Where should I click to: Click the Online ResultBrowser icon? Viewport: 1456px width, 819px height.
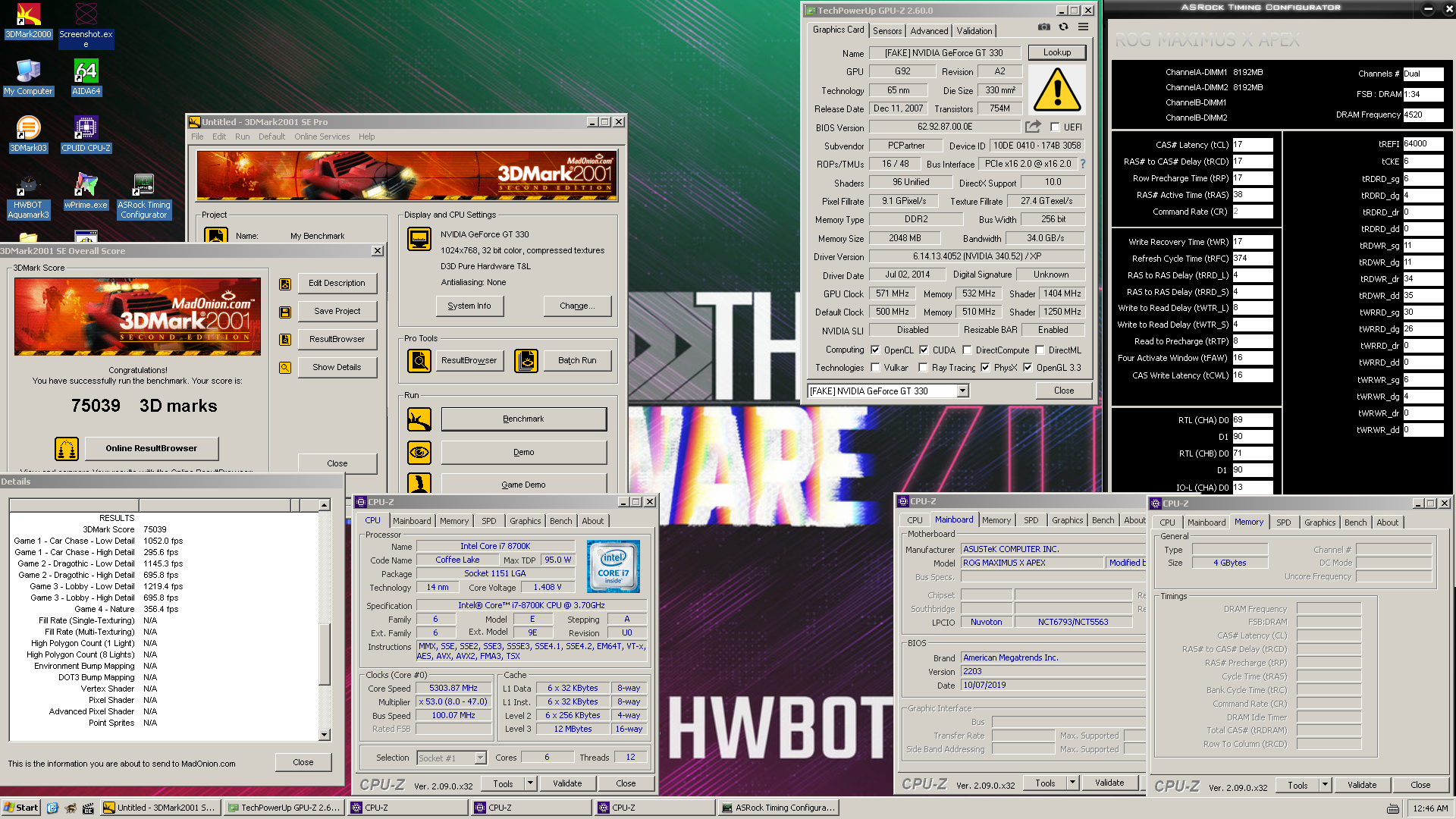(x=67, y=449)
